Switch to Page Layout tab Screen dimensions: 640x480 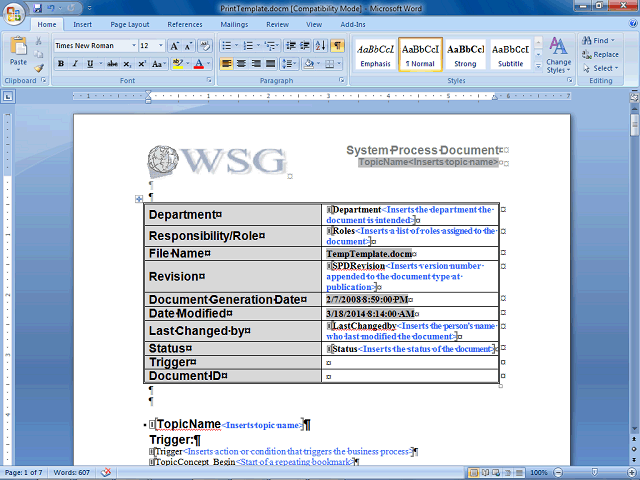pyautogui.click(x=130, y=24)
